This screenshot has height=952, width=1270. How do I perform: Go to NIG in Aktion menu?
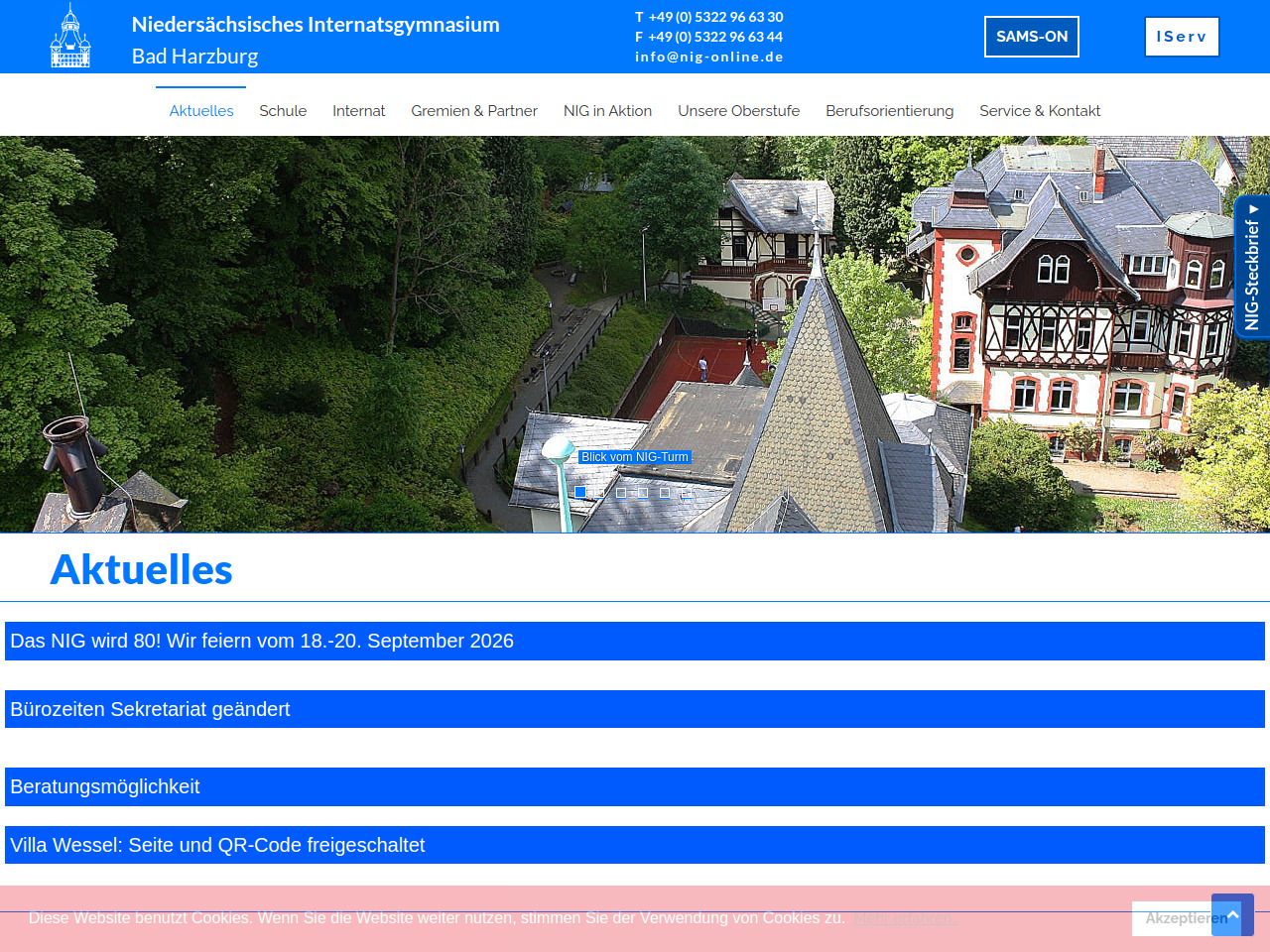(607, 111)
